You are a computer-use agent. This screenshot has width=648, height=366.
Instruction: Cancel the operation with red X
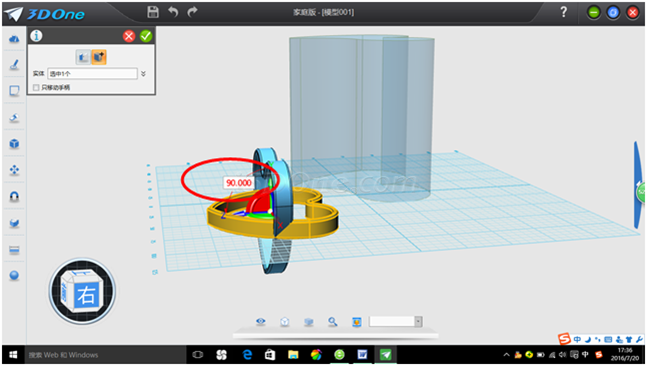129,36
